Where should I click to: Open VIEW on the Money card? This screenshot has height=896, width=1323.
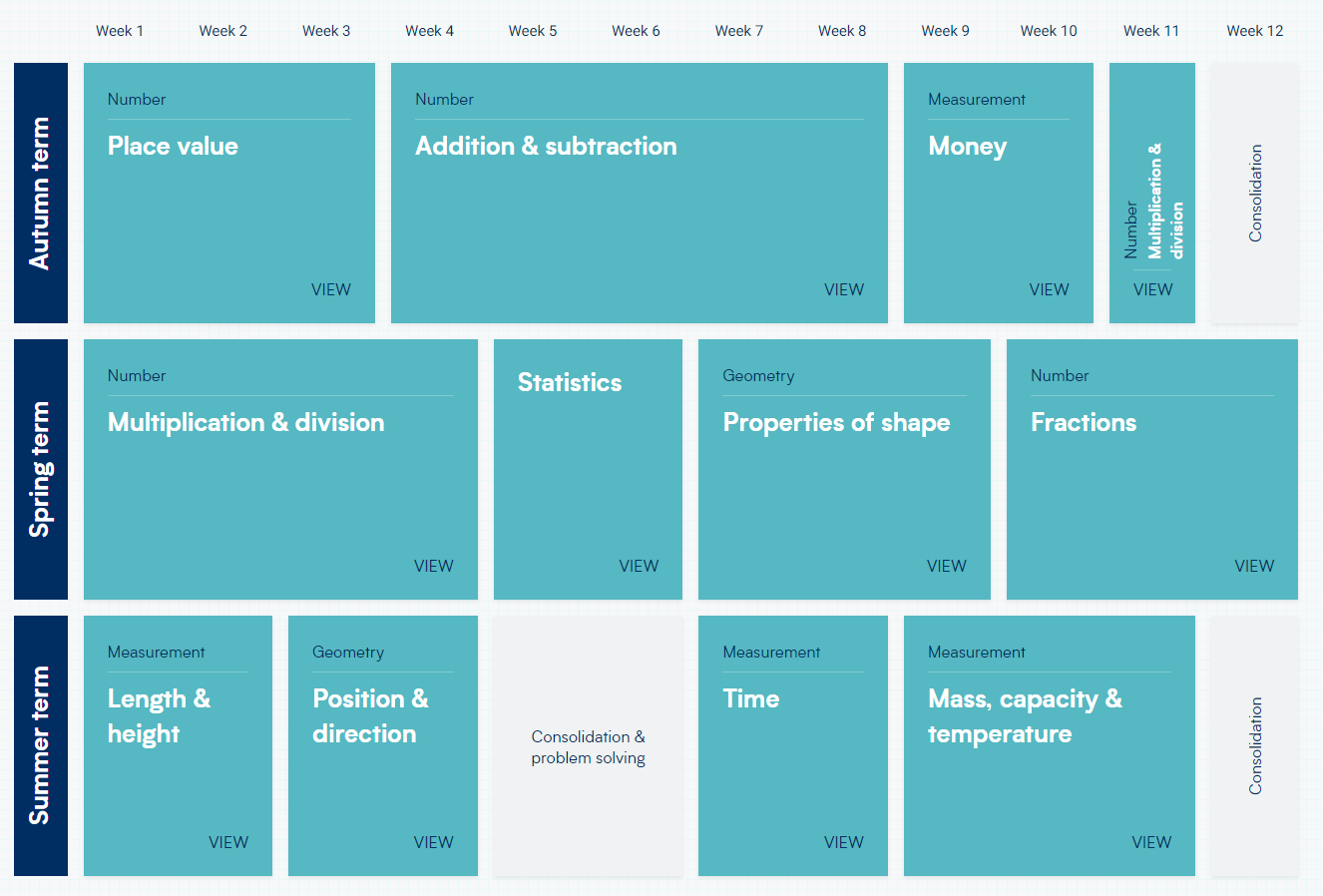click(1049, 289)
